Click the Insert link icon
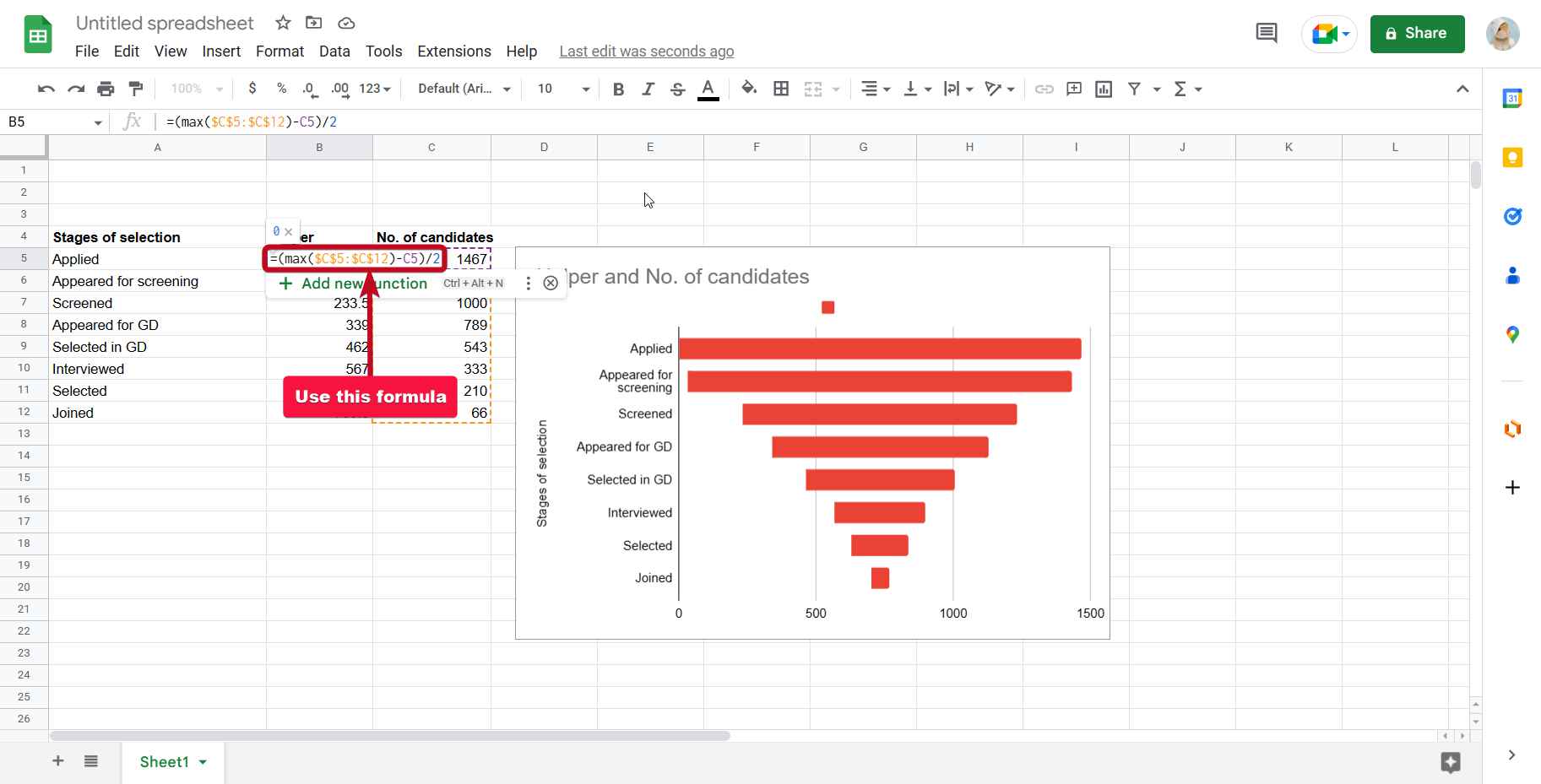Image resolution: width=1541 pixels, height=784 pixels. click(1045, 89)
